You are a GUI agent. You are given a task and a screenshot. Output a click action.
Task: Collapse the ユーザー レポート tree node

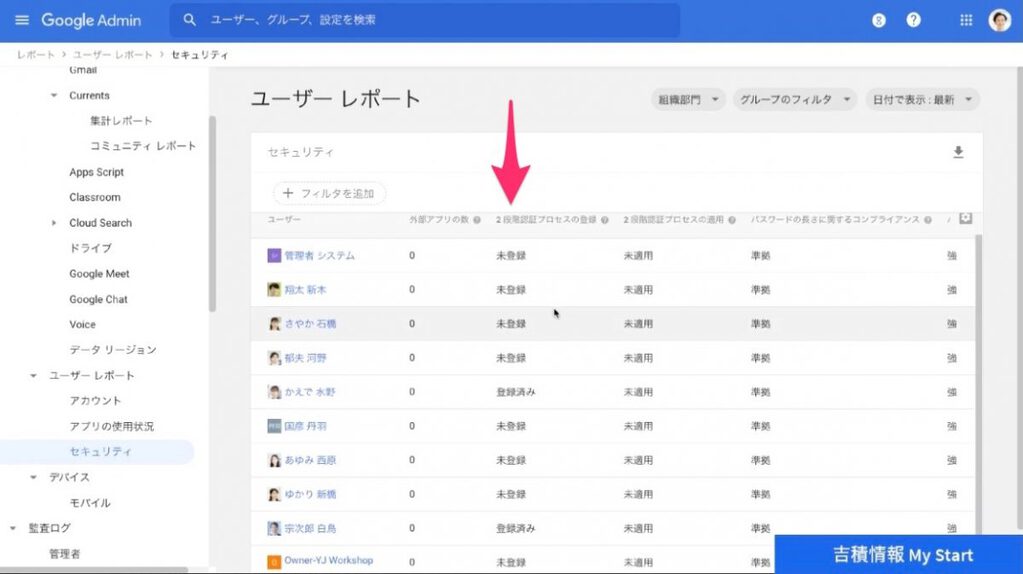click(33, 376)
